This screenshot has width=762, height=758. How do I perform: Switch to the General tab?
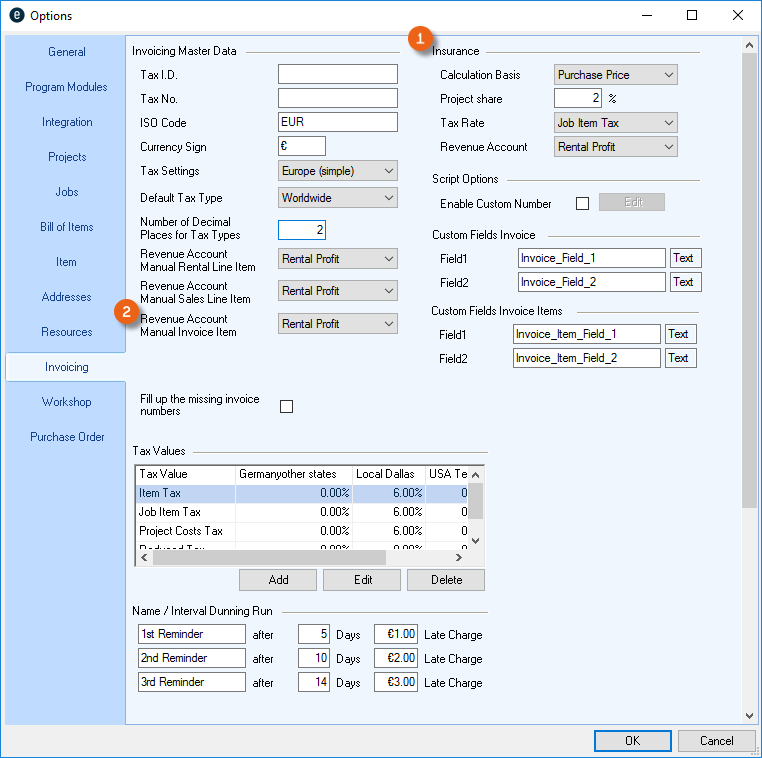point(67,52)
